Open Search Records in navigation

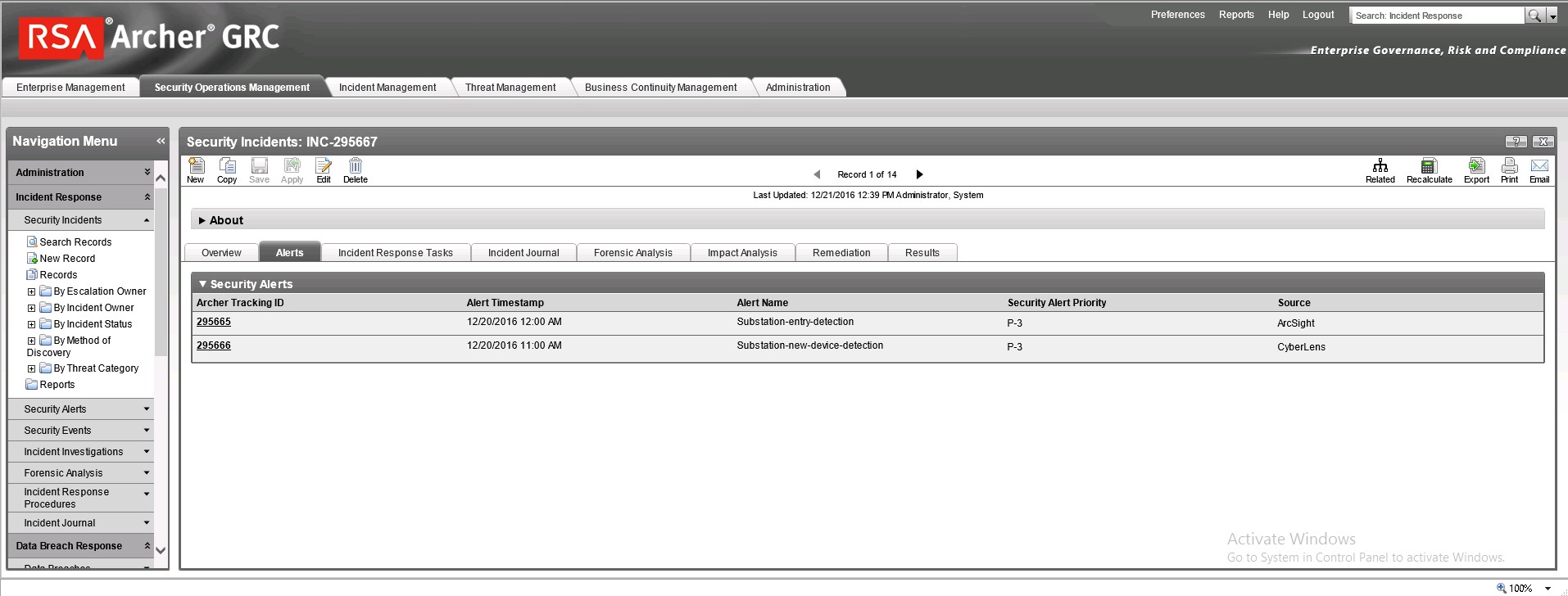pyautogui.click(x=75, y=242)
